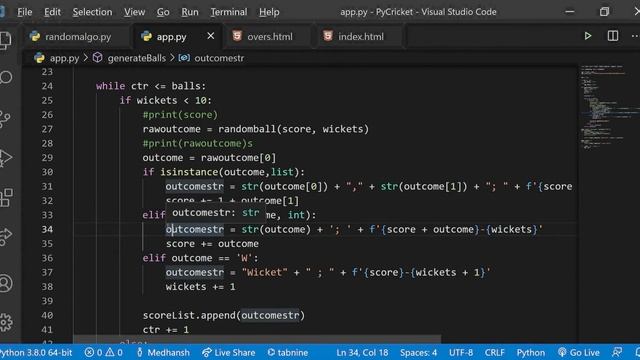Click 'randomball' on line 27
The width and height of the screenshot is (640, 360).
coord(247,129)
